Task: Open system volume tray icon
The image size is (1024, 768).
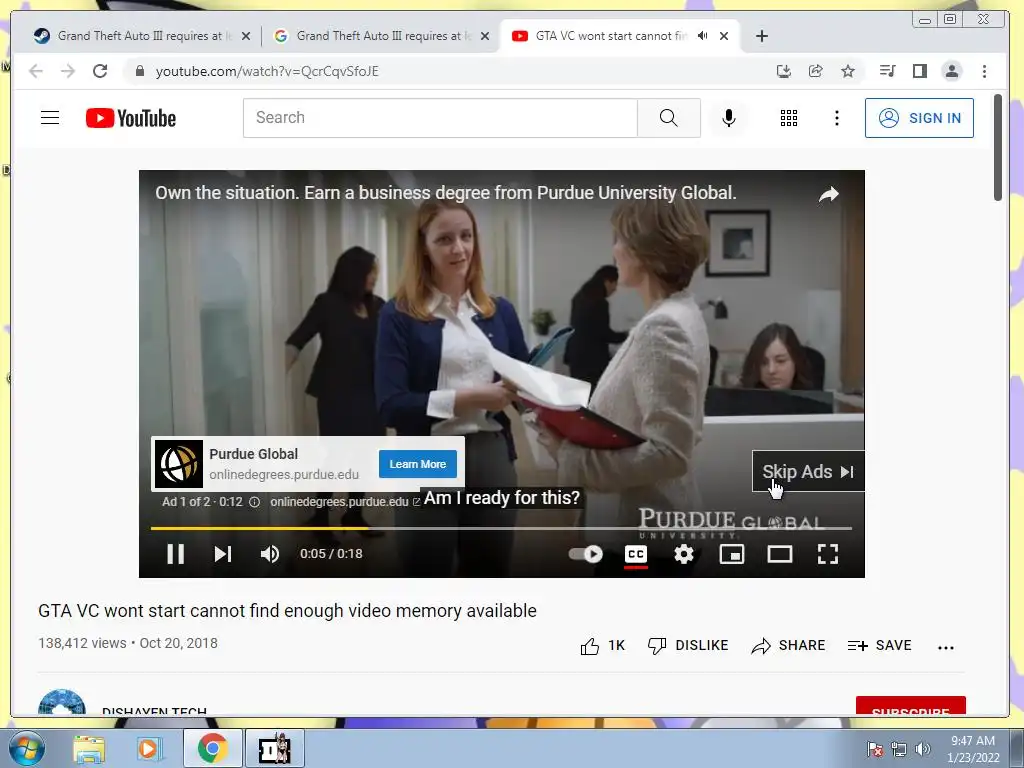Action: (x=922, y=749)
